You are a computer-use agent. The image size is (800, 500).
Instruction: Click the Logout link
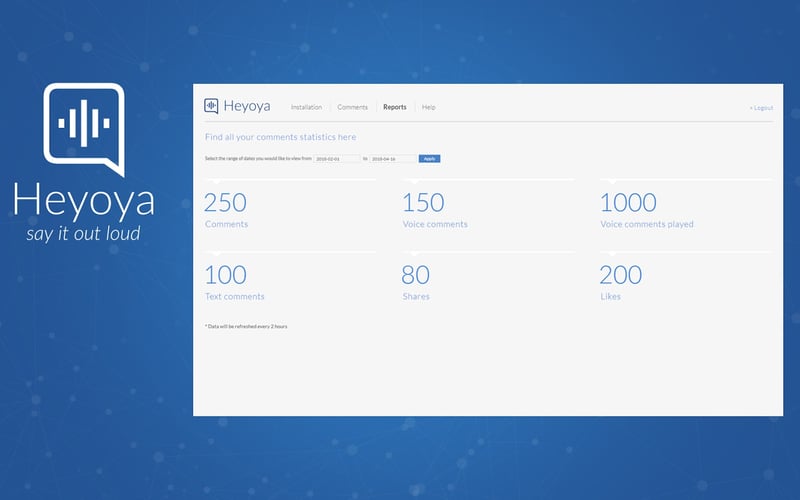click(x=761, y=108)
